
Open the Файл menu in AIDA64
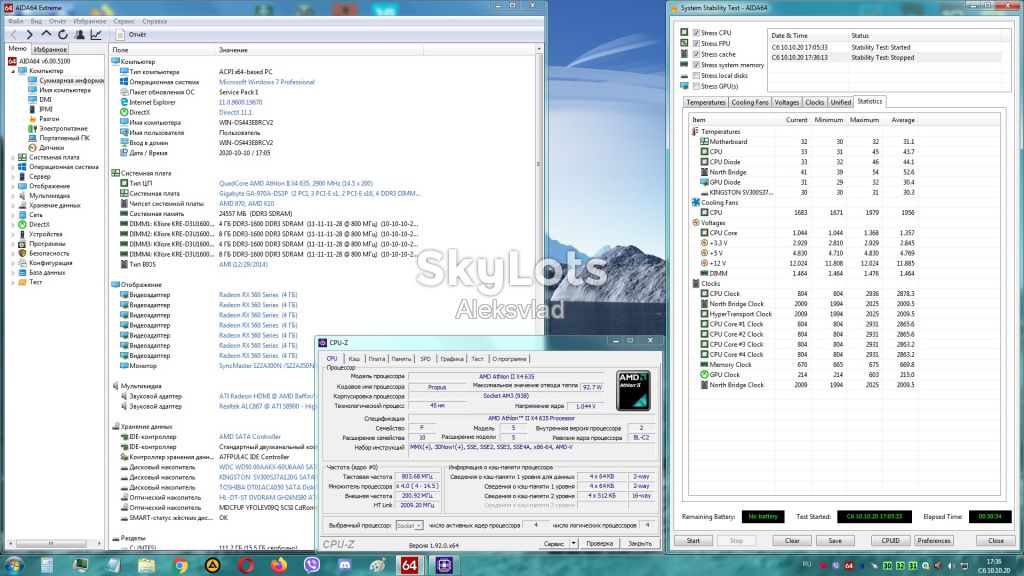(16, 21)
